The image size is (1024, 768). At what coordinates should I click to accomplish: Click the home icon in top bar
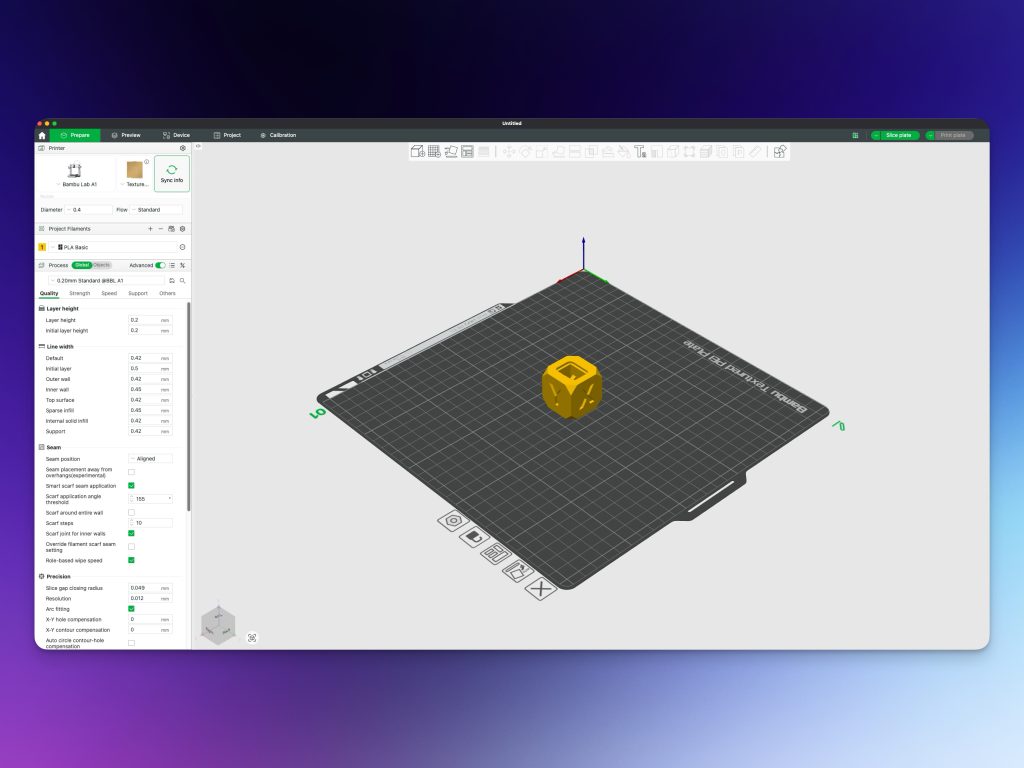point(42,135)
